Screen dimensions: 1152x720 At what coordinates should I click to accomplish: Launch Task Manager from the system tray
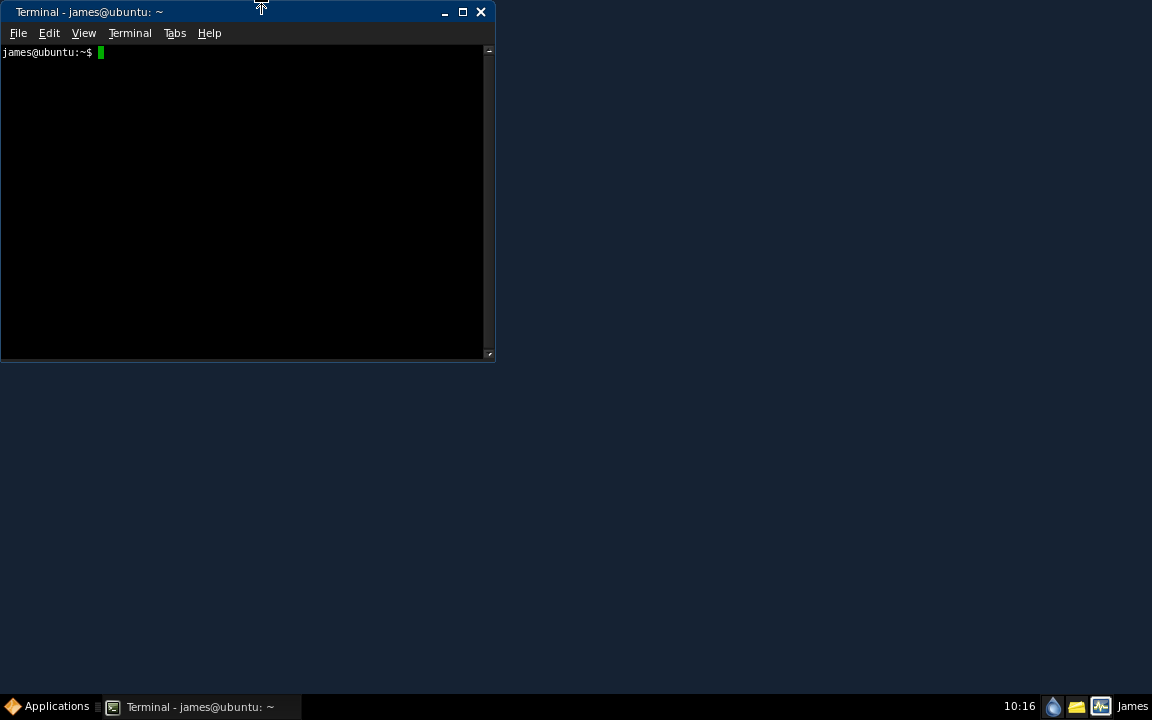(x=1101, y=706)
